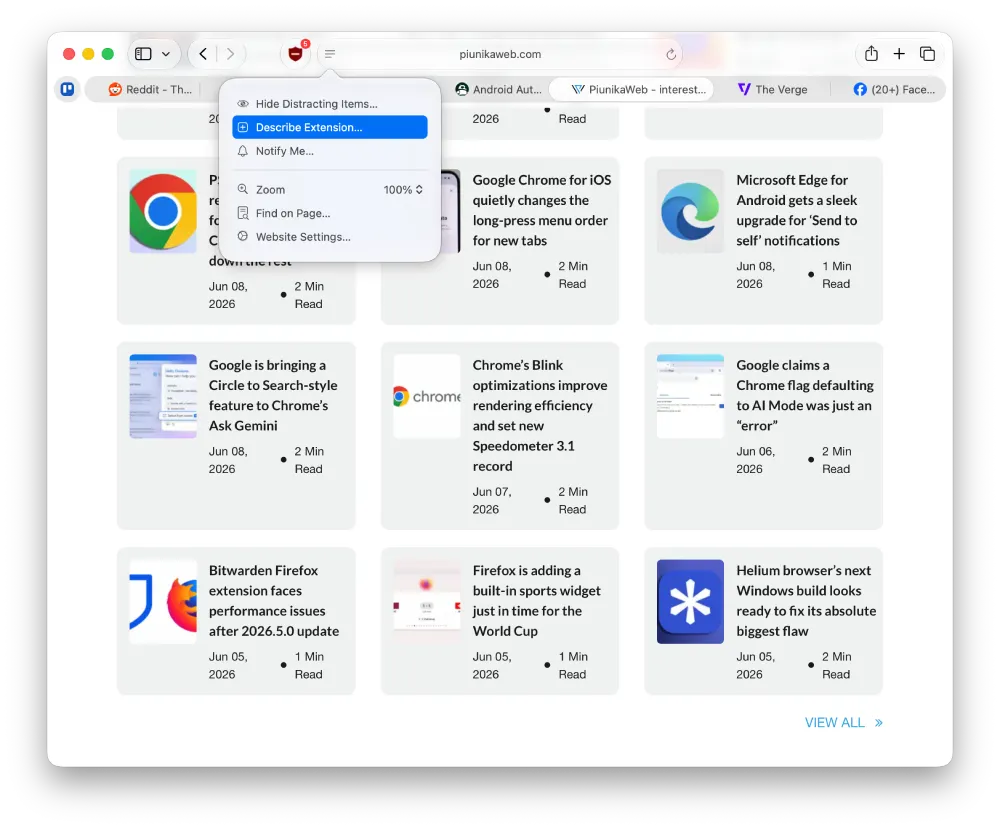Select the PiunikaWeb tab

[x=631, y=89]
